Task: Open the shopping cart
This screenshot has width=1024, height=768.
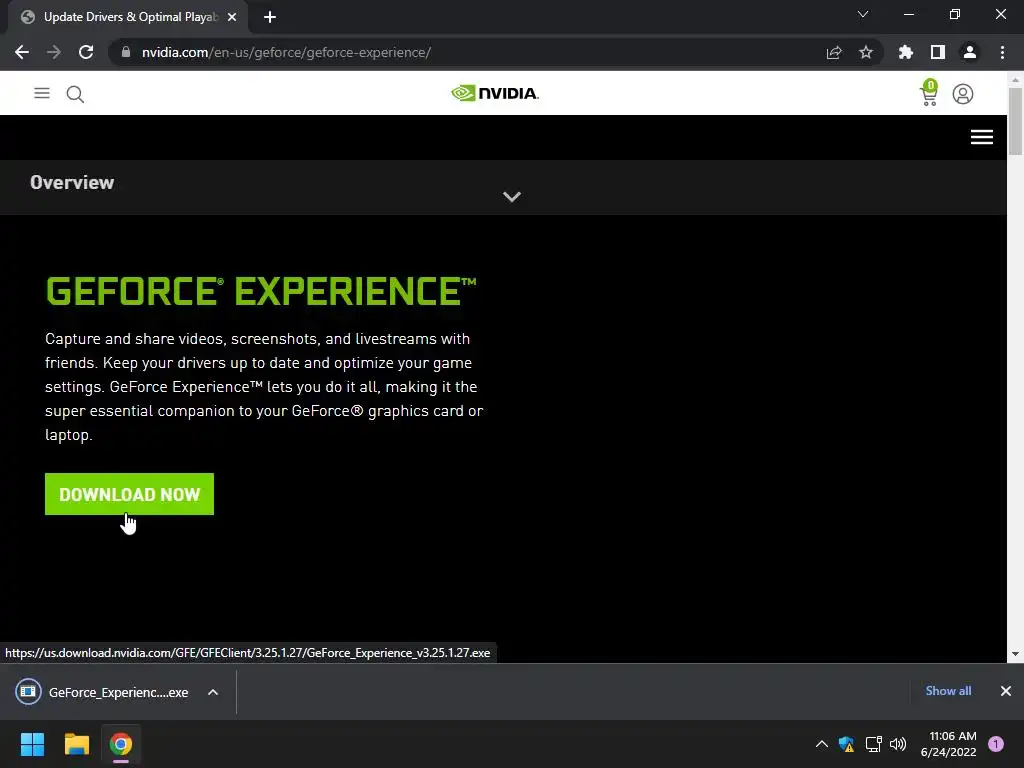Action: pos(929,93)
